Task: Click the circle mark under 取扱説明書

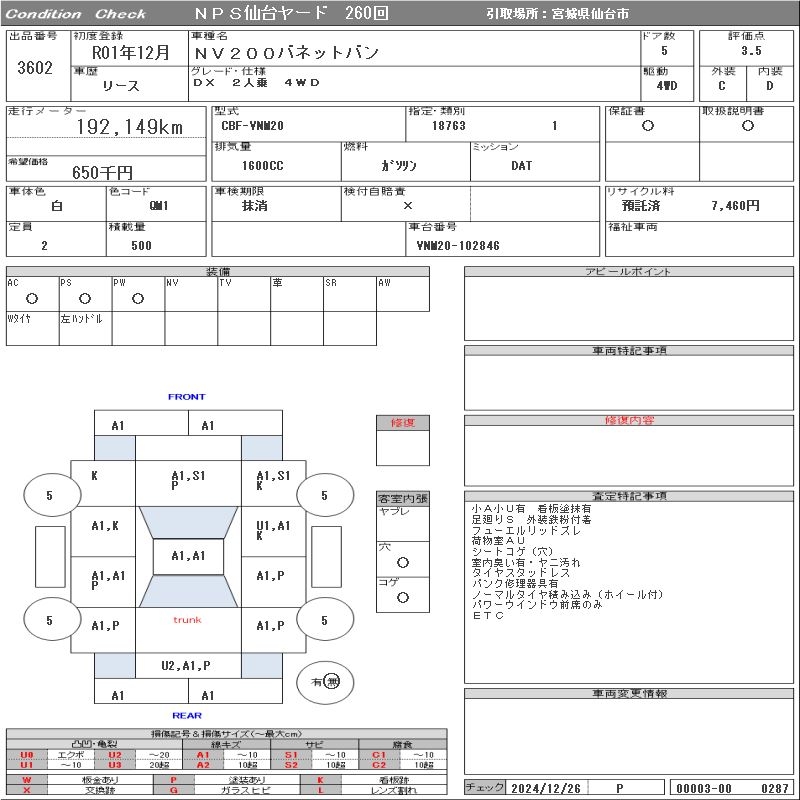Action: point(747,126)
